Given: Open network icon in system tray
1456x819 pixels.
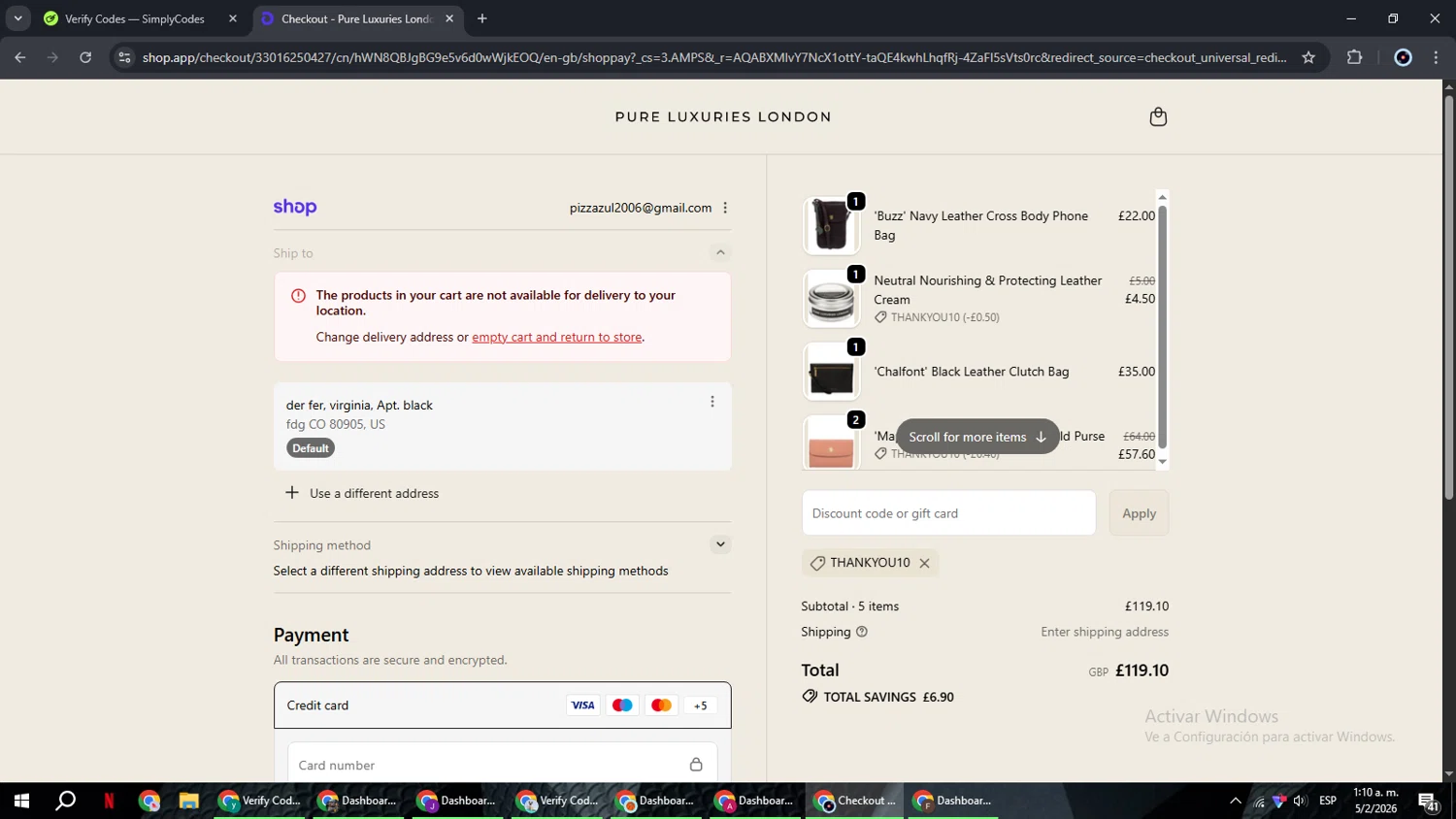Looking at the screenshot, I should (x=1259, y=801).
